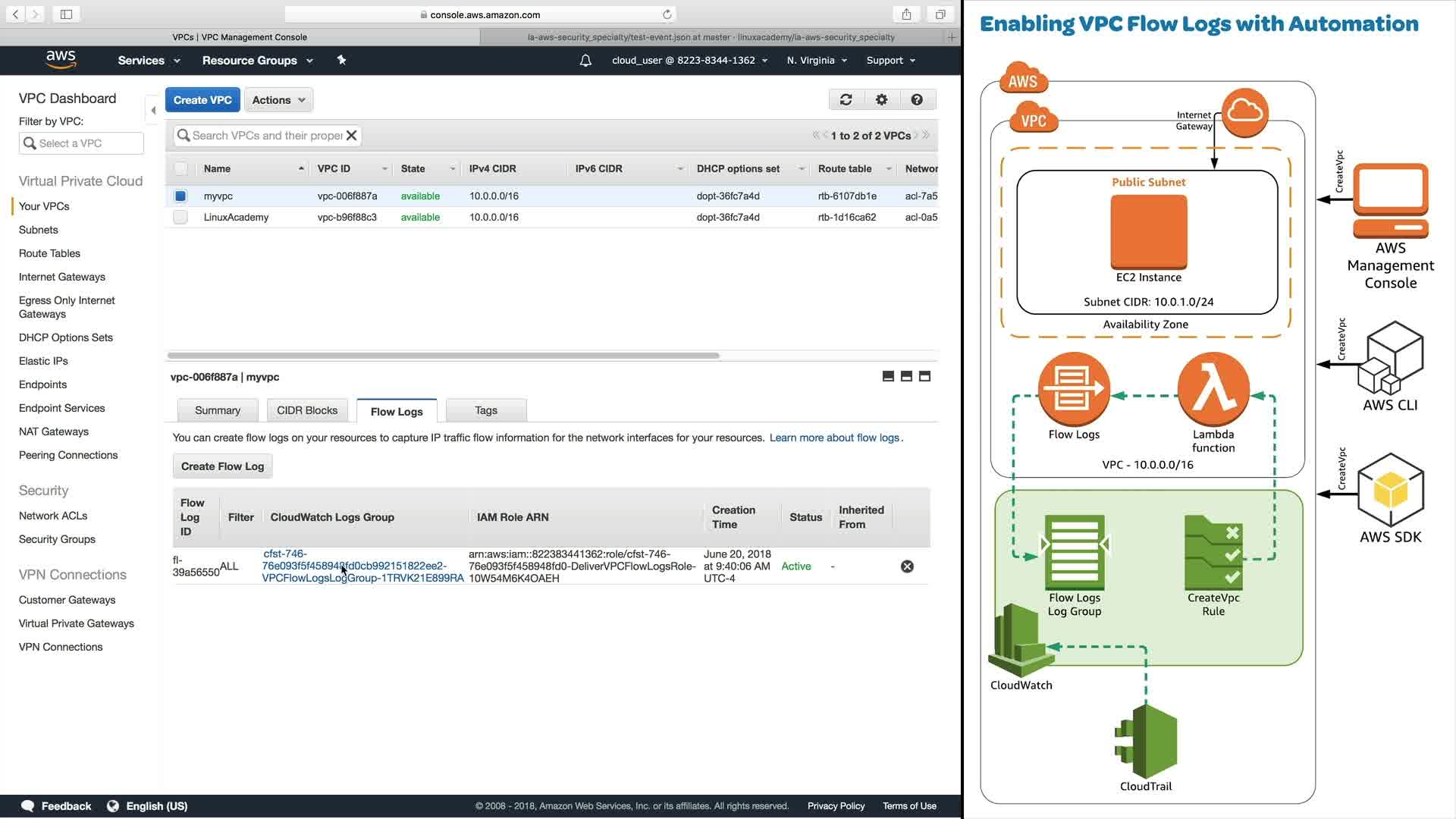Open the Actions dropdown
The width and height of the screenshot is (1456, 819).
[x=278, y=100]
